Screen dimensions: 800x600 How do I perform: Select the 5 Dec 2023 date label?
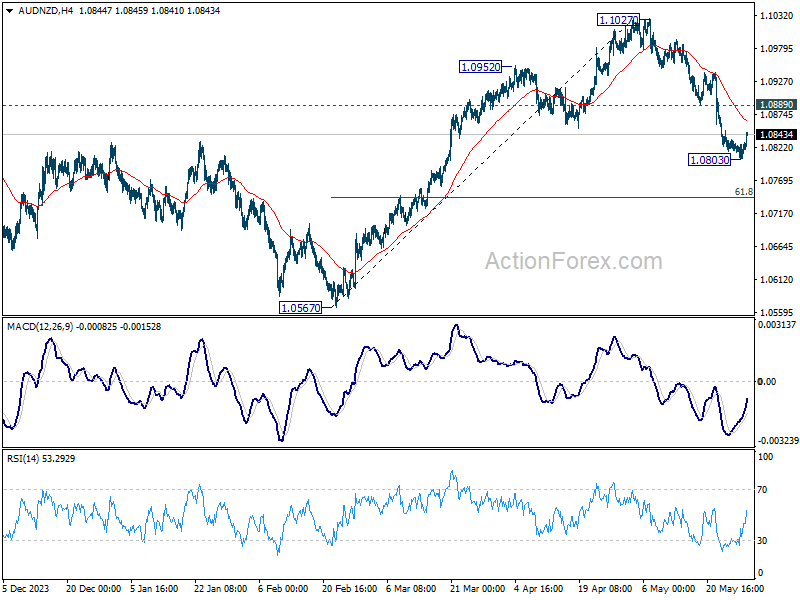tap(26, 588)
